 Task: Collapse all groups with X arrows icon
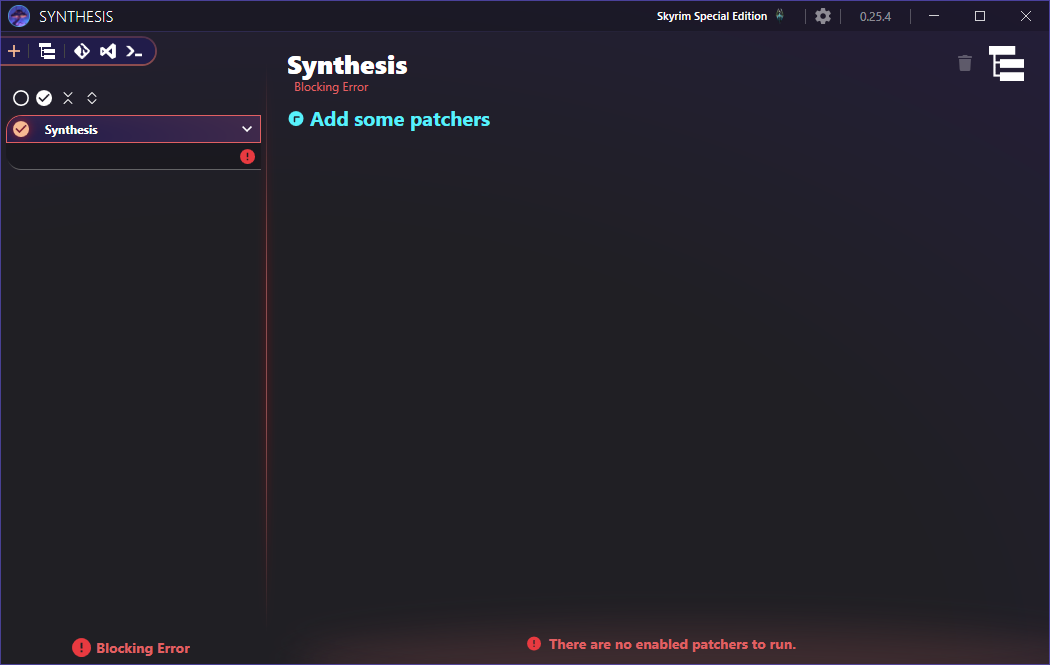tap(68, 98)
